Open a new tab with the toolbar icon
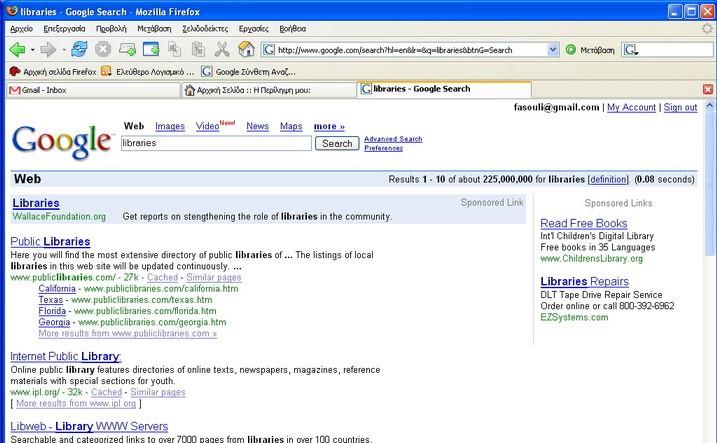Screen dimensions: 717x443 127,49
